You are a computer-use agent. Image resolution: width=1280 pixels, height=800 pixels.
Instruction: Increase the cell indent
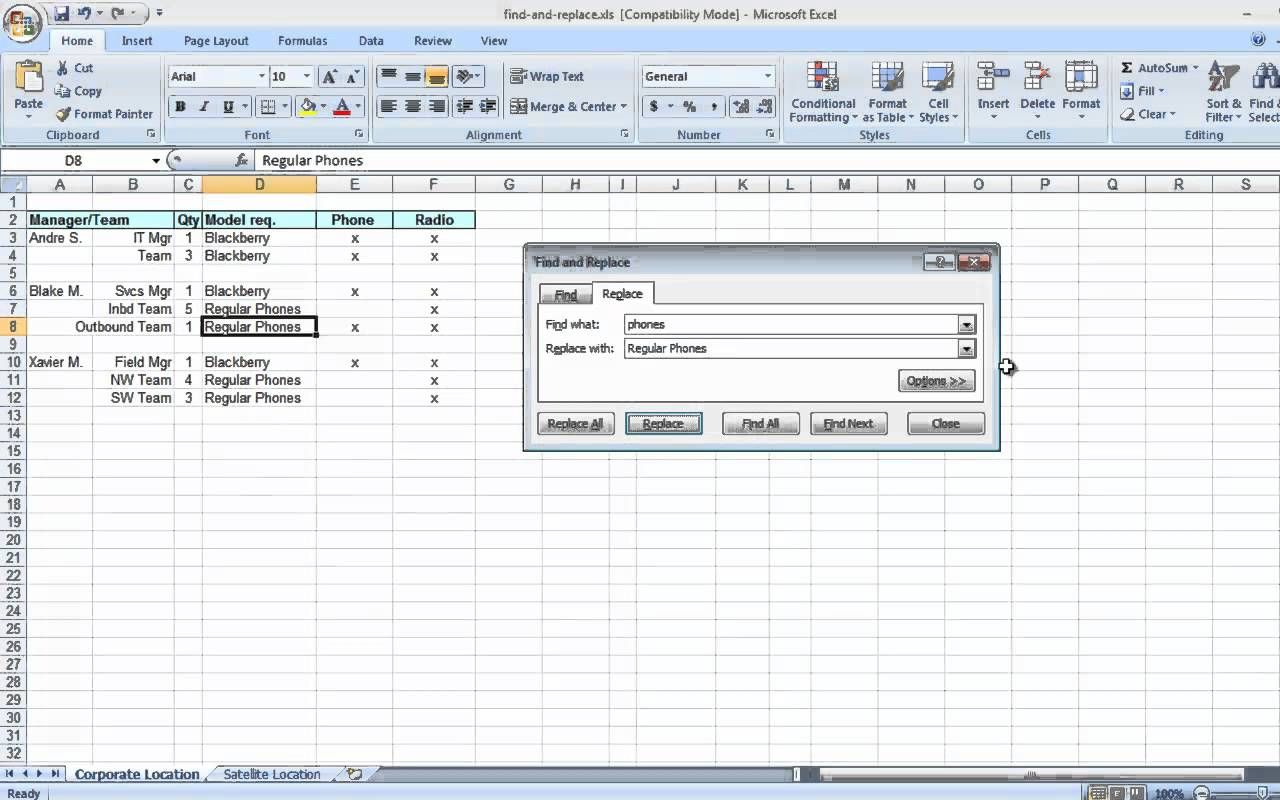click(486, 106)
